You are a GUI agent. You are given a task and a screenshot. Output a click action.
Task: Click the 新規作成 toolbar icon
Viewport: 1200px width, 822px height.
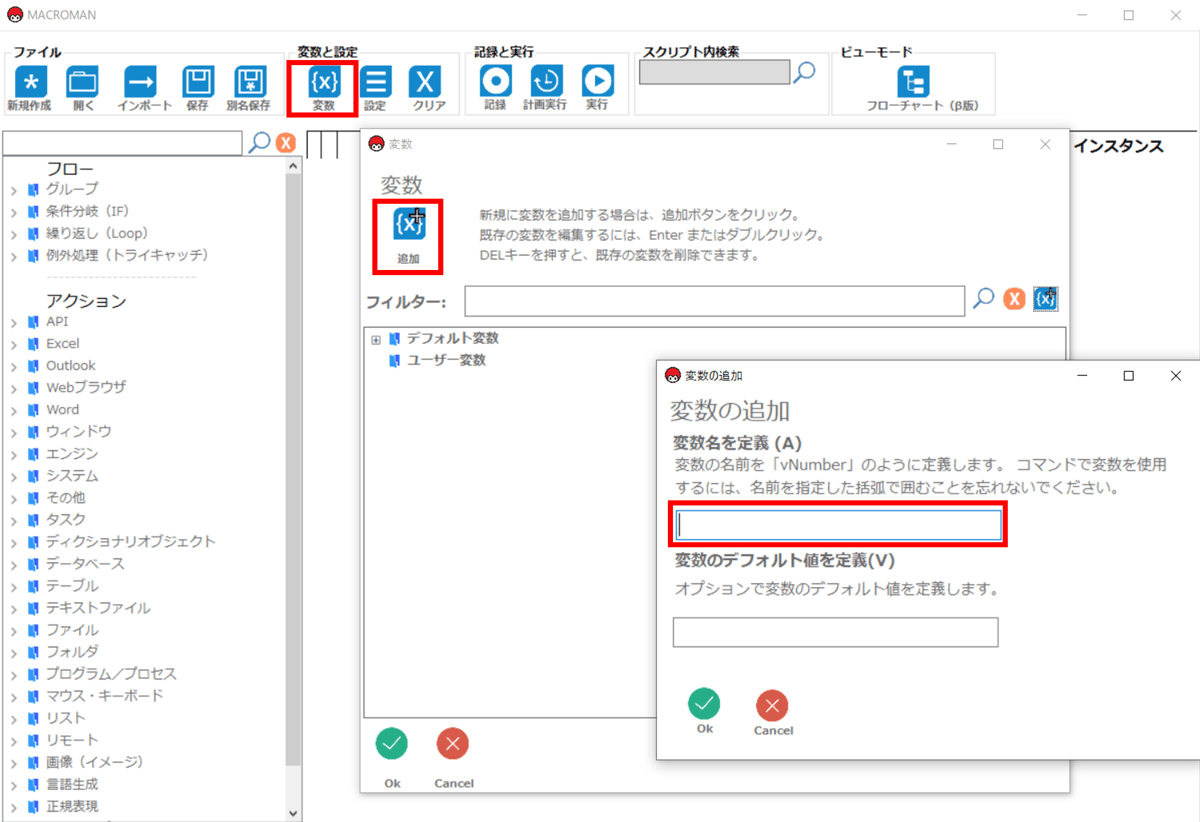tap(30, 82)
